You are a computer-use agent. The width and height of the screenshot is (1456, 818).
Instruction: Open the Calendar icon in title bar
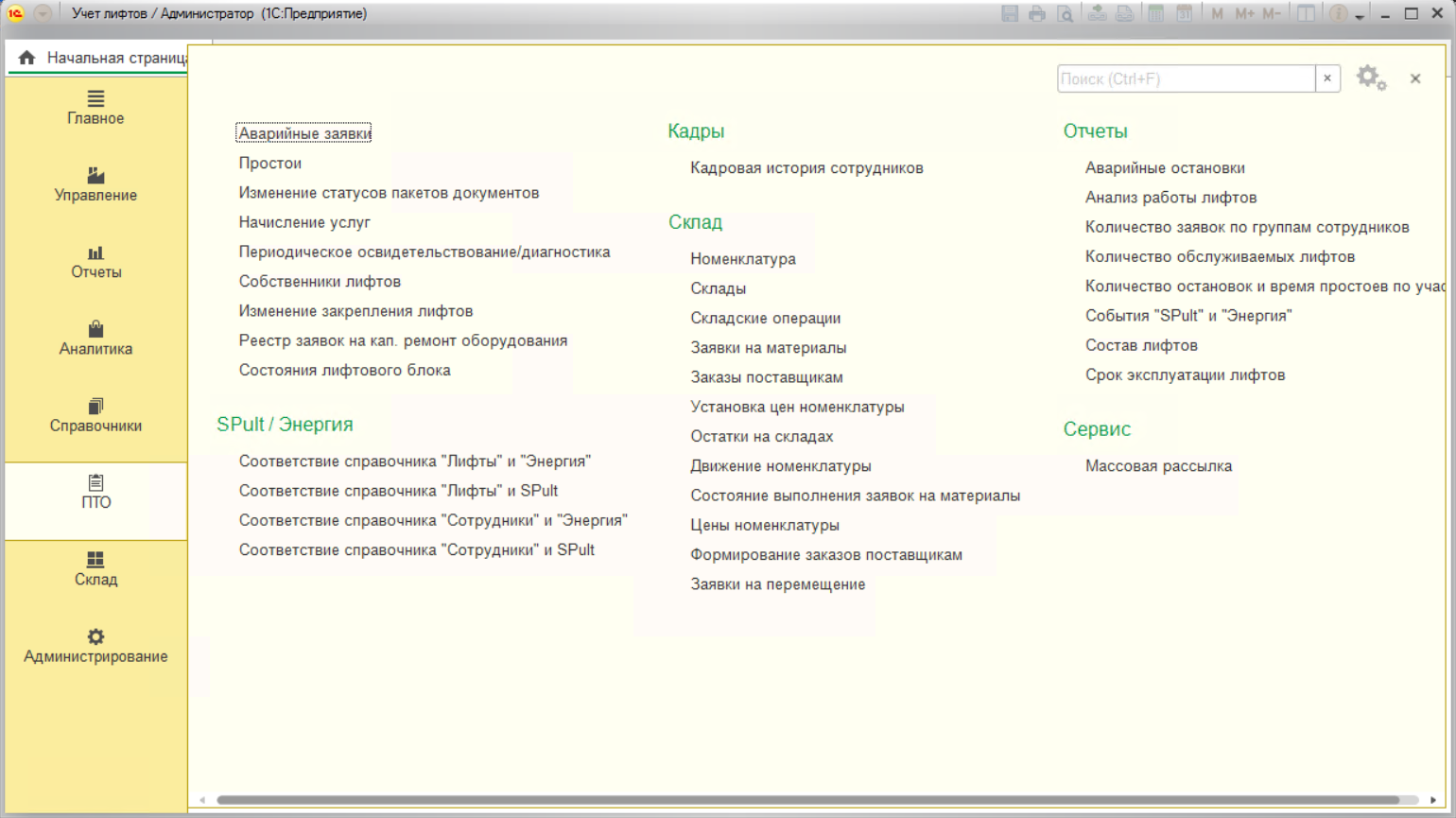click(1184, 13)
